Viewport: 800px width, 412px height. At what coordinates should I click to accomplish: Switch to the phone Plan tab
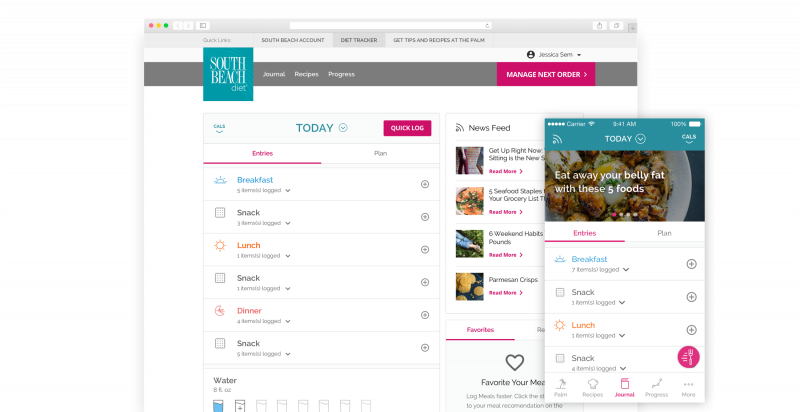pyautogui.click(x=664, y=233)
